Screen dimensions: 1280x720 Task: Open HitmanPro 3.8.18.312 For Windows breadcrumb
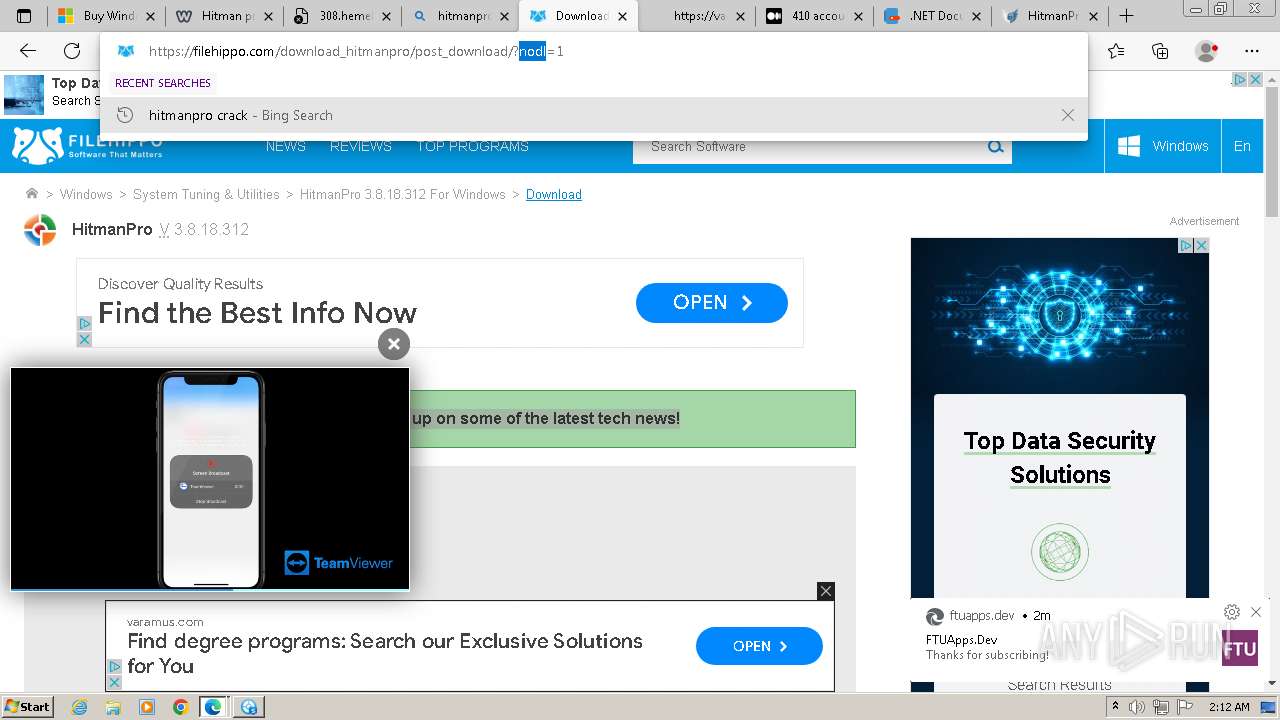pos(403,194)
